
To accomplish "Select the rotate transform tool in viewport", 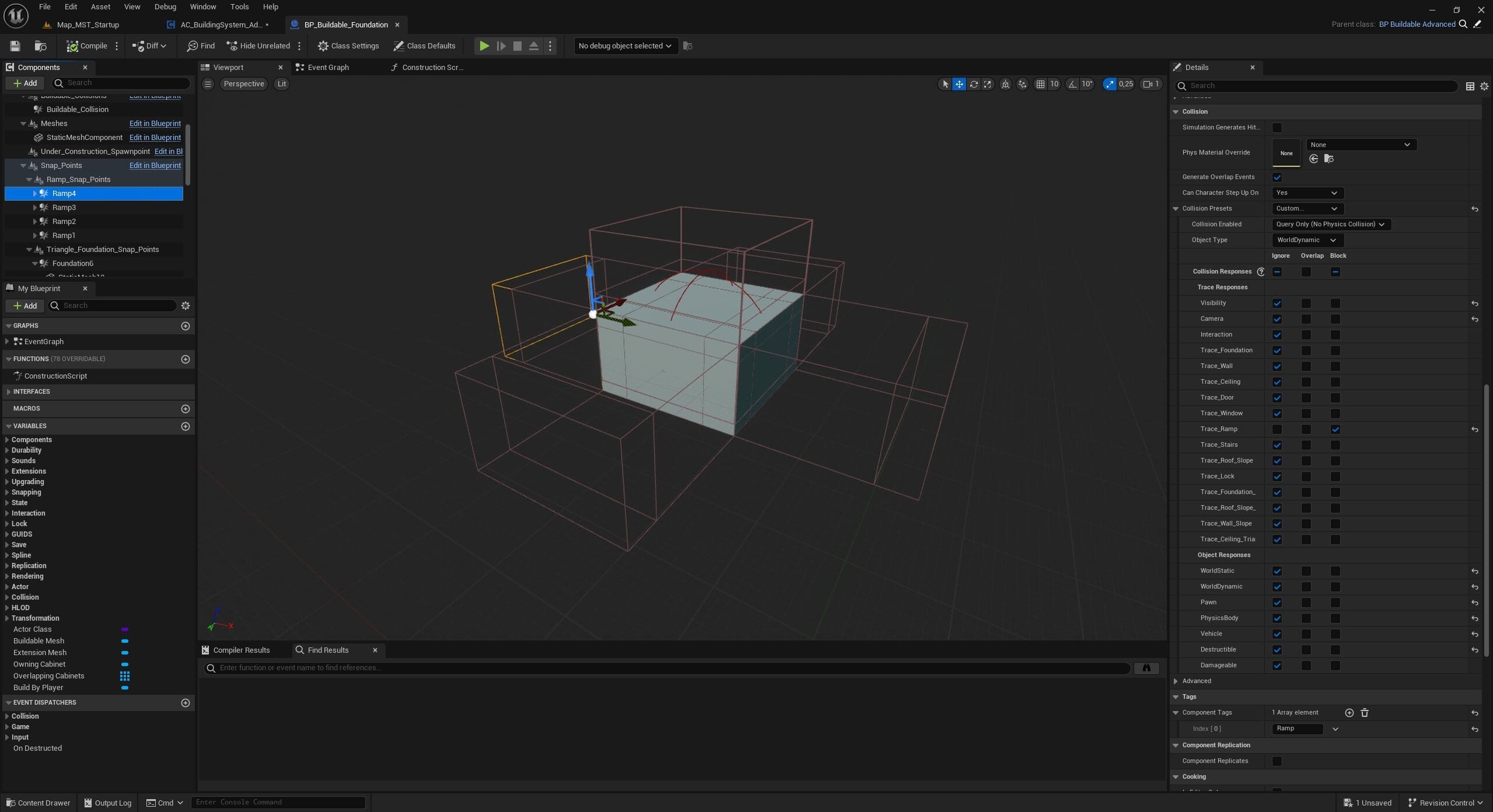I will pos(974,84).
